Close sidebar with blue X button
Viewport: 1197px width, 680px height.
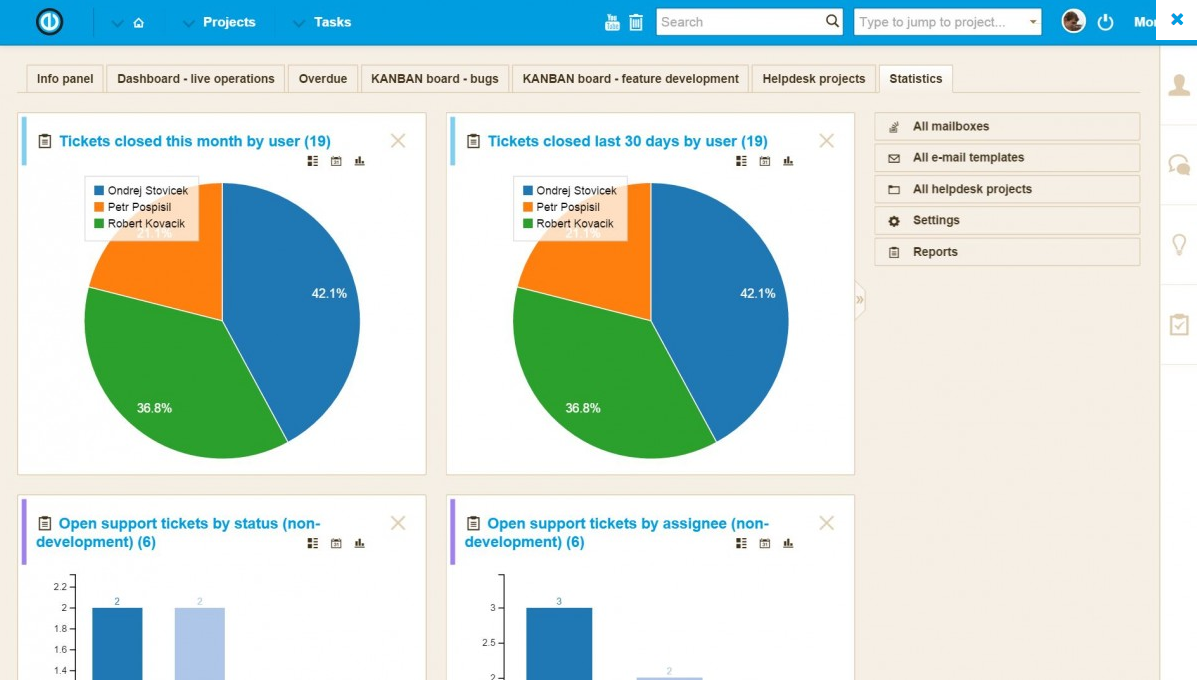1177,19
